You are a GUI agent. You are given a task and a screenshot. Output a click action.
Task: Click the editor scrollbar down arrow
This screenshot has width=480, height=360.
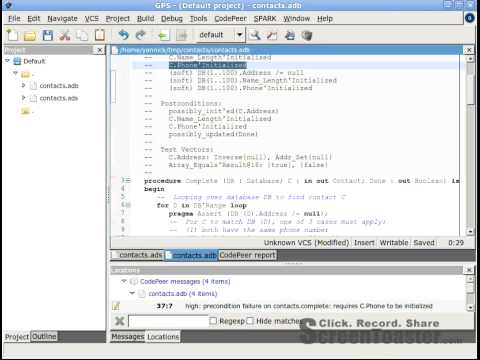470,231
